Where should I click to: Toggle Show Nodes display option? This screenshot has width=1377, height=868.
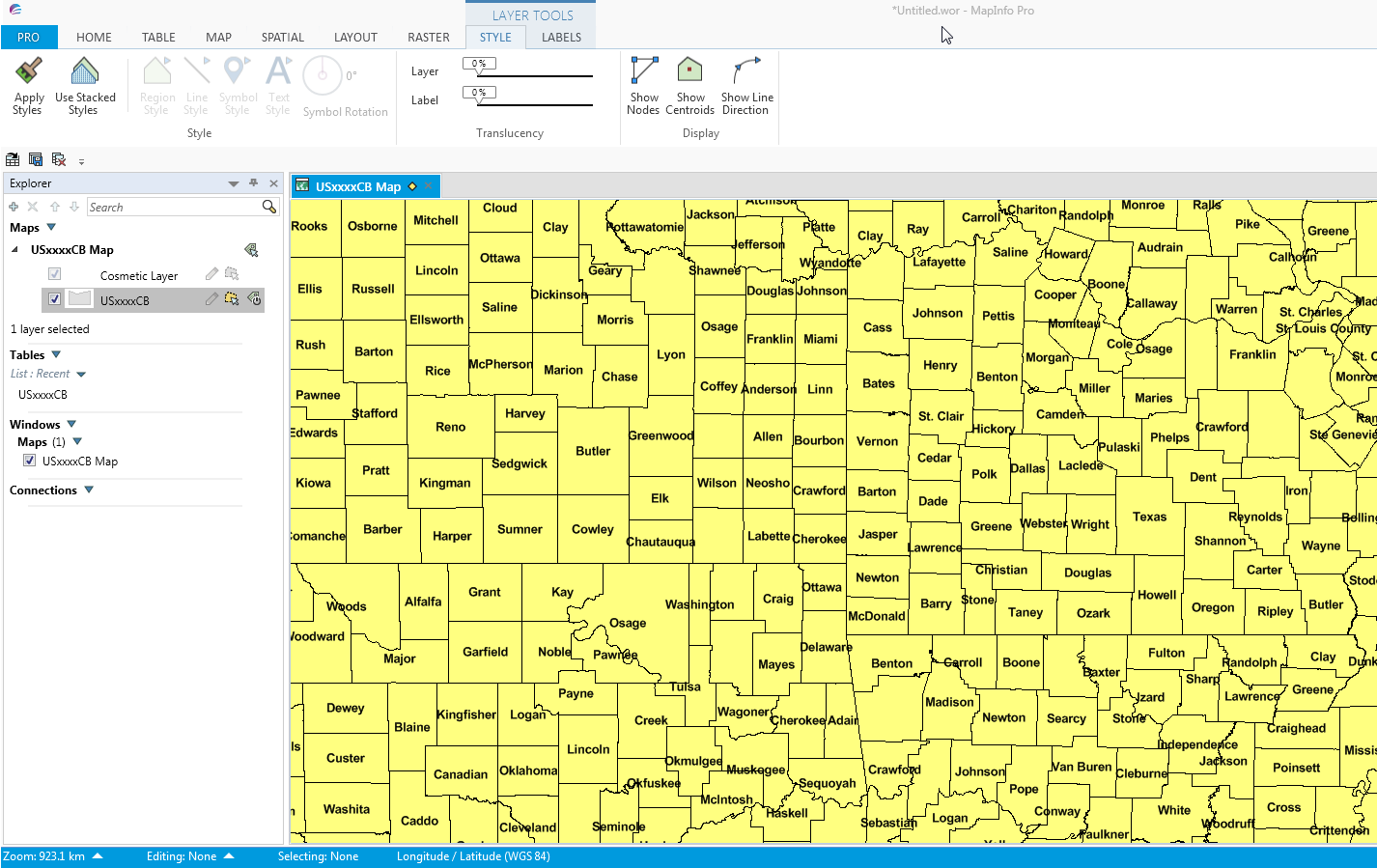pyautogui.click(x=643, y=85)
